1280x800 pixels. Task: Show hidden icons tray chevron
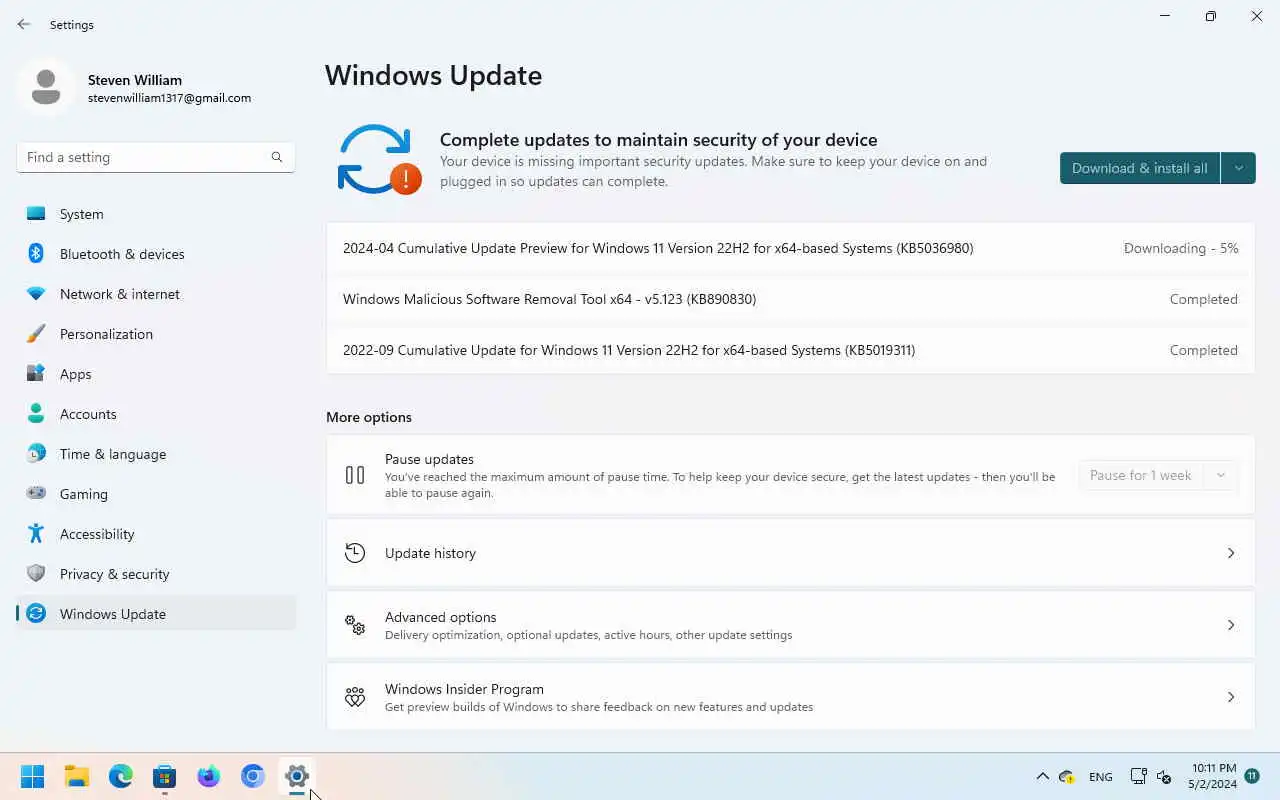coord(1042,776)
